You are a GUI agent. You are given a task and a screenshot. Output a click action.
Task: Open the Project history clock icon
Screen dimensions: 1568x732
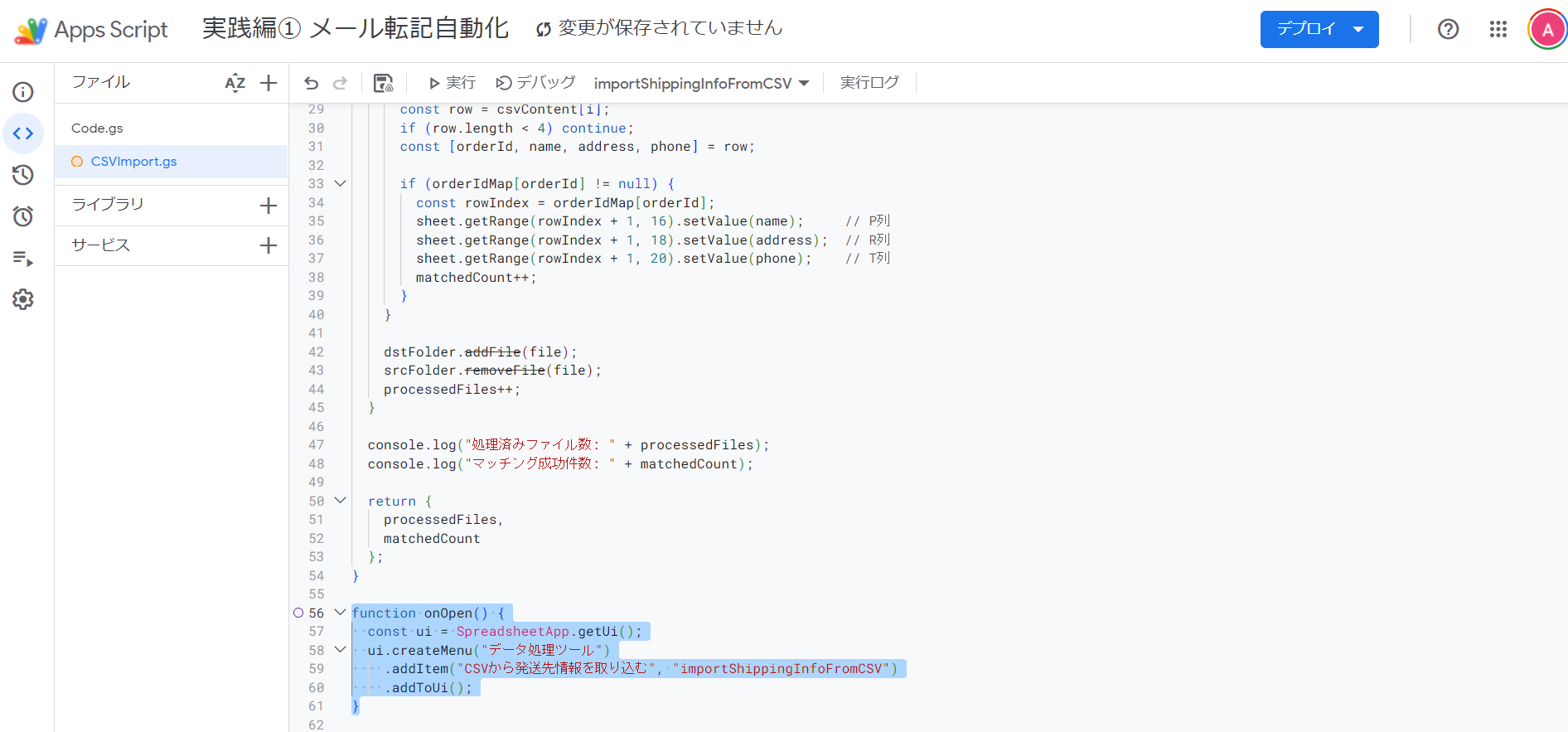click(23, 175)
